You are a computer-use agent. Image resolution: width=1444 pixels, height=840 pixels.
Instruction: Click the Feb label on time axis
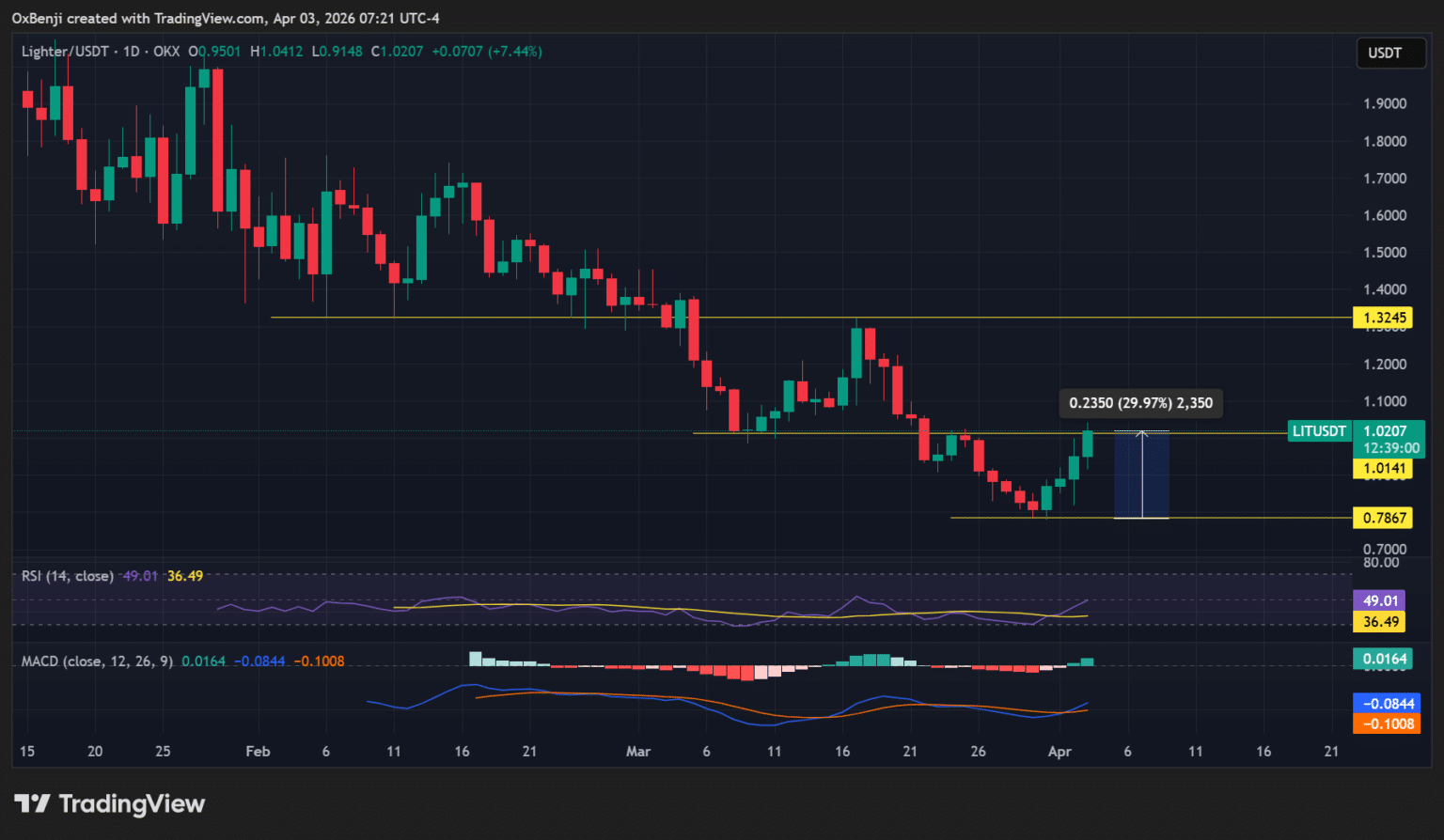pos(258,752)
